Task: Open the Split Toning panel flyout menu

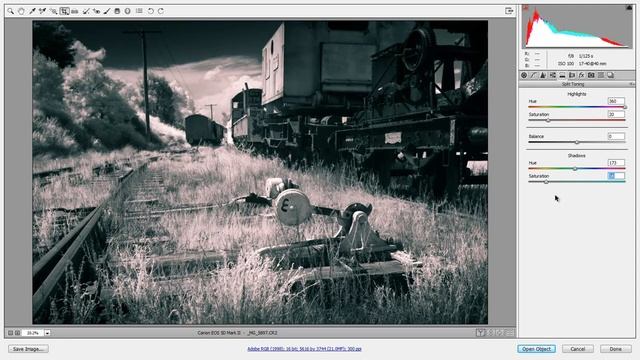Action: [x=631, y=84]
